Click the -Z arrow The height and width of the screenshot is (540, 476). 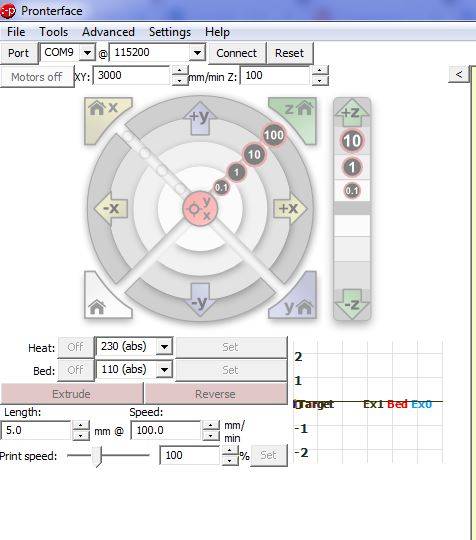(x=352, y=304)
